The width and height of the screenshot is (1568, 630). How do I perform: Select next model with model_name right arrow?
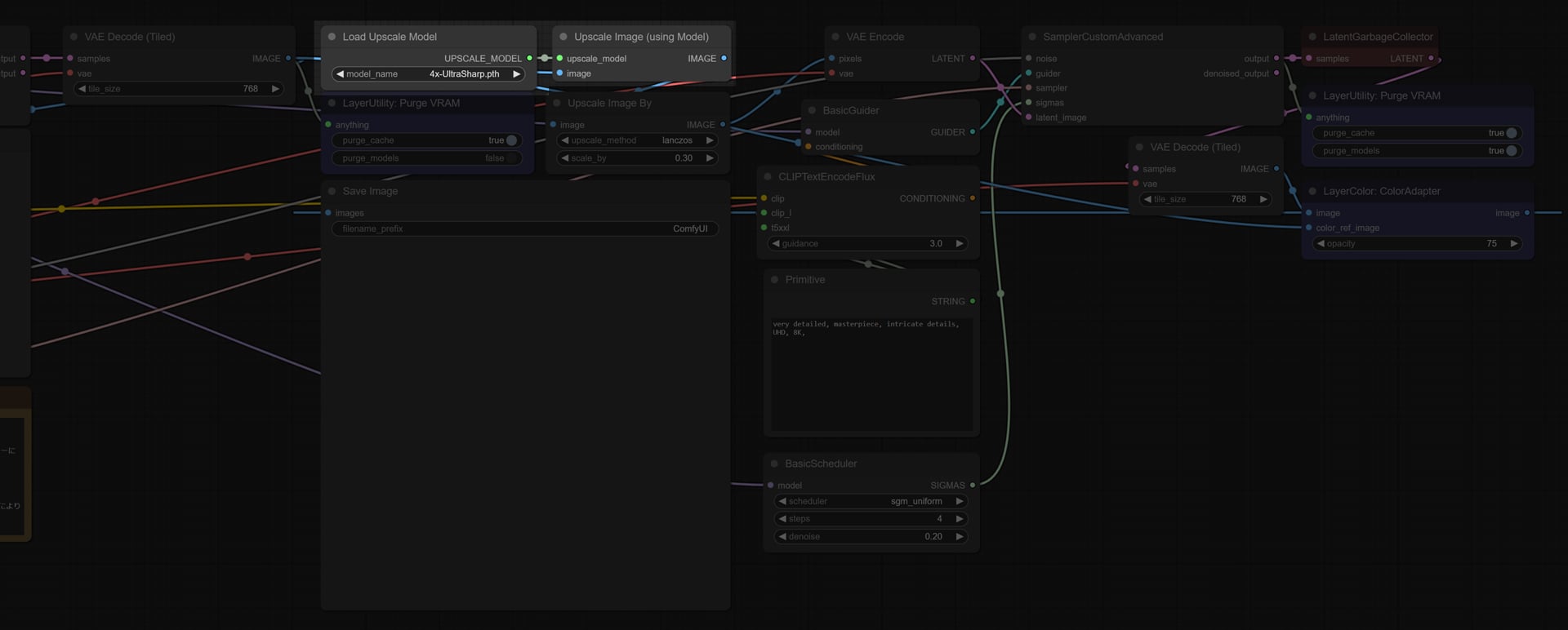(516, 73)
